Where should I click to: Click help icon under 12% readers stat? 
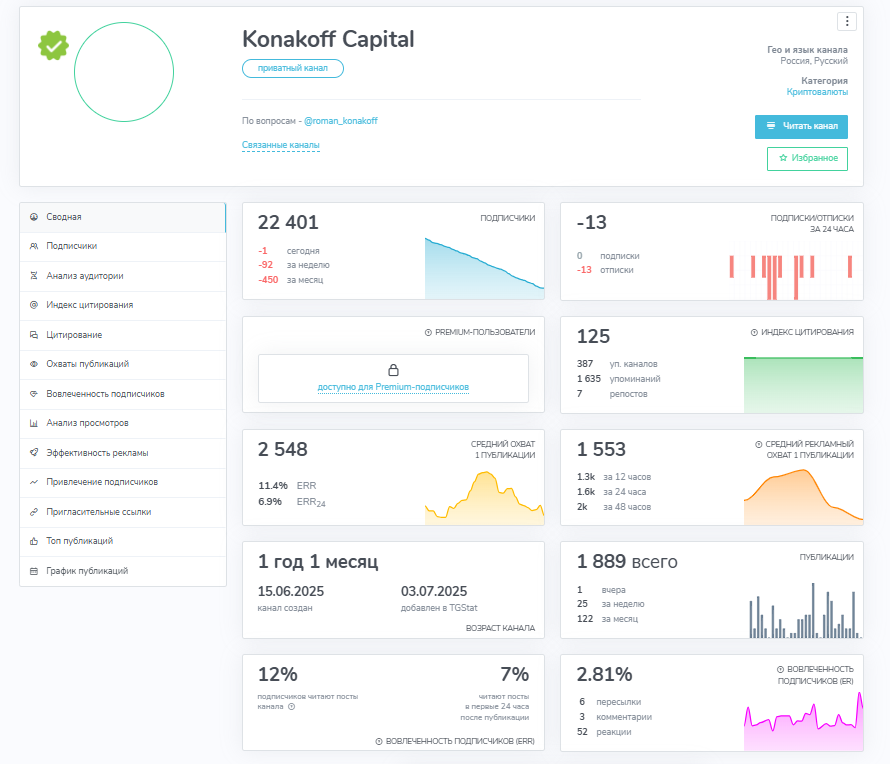292,707
